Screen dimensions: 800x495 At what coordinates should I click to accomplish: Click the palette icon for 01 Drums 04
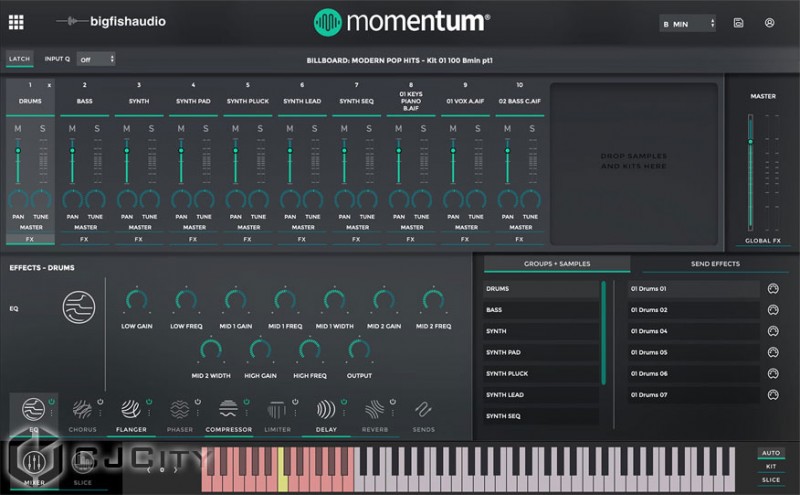click(x=773, y=331)
